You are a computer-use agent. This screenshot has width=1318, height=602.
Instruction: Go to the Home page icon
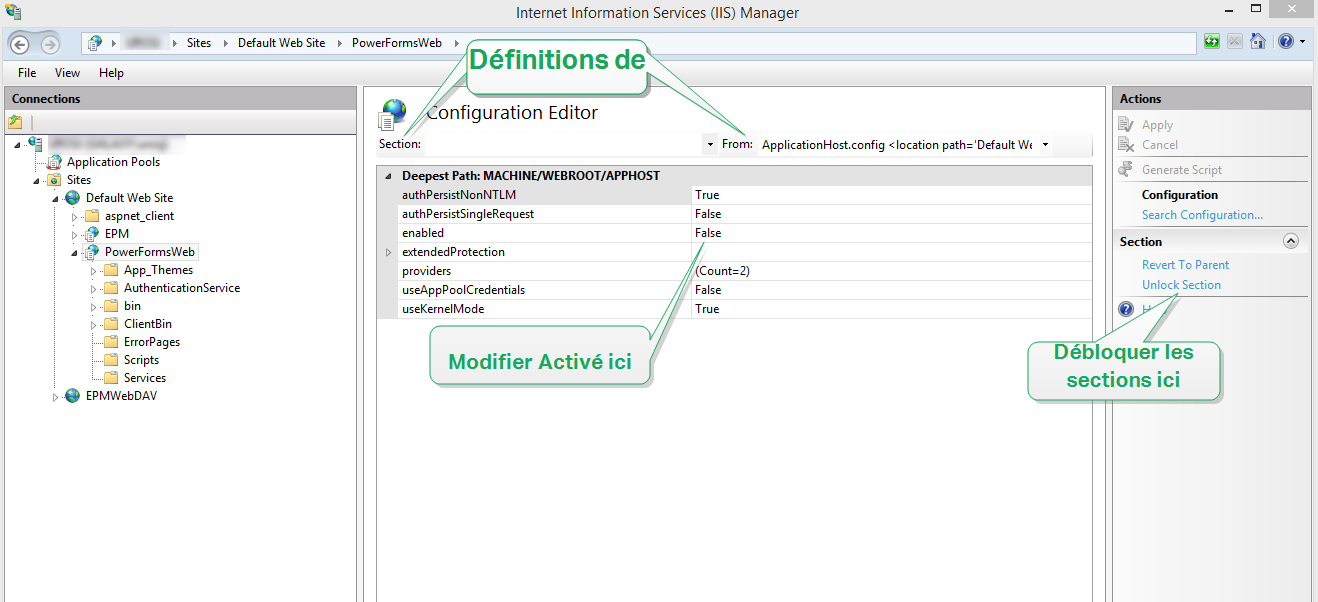tap(1258, 41)
